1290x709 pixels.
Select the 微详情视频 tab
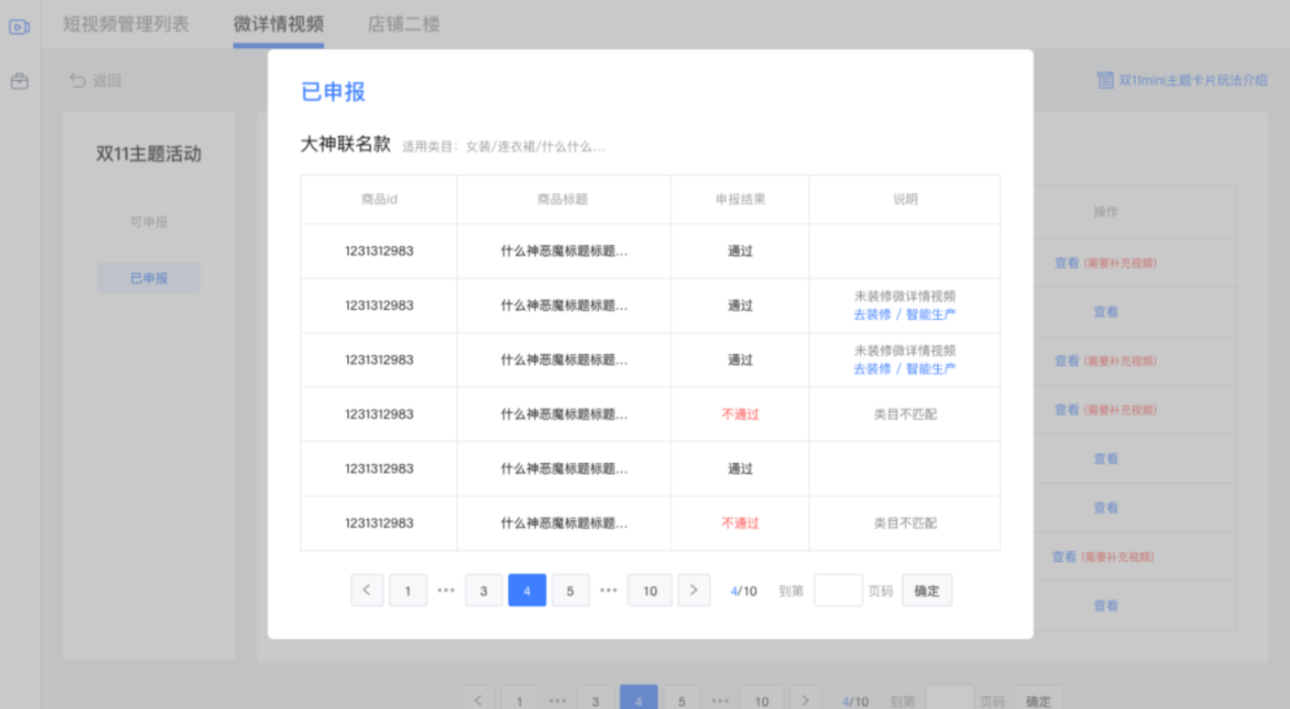[278, 24]
